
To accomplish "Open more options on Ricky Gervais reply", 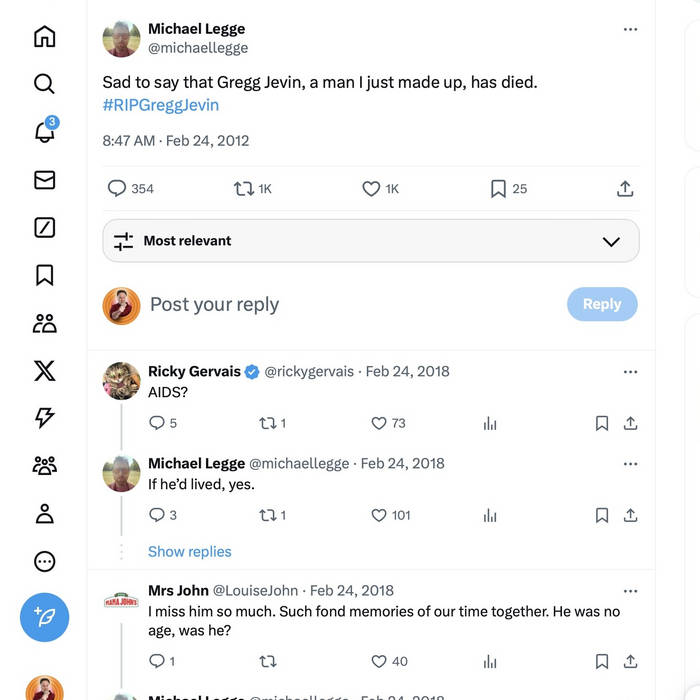I will [630, 372].
